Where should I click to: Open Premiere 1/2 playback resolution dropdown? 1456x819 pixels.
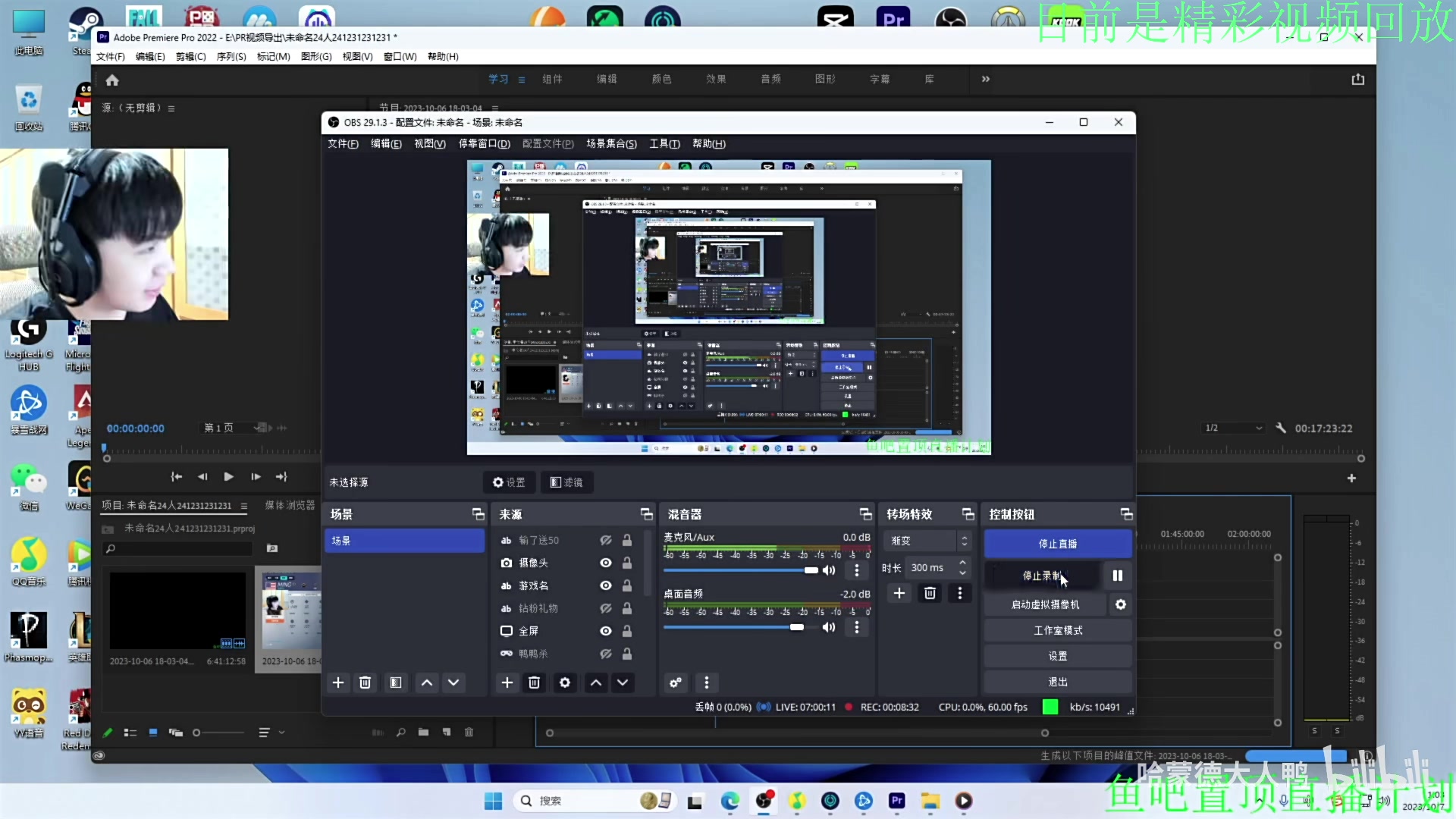coord(1233,428)
